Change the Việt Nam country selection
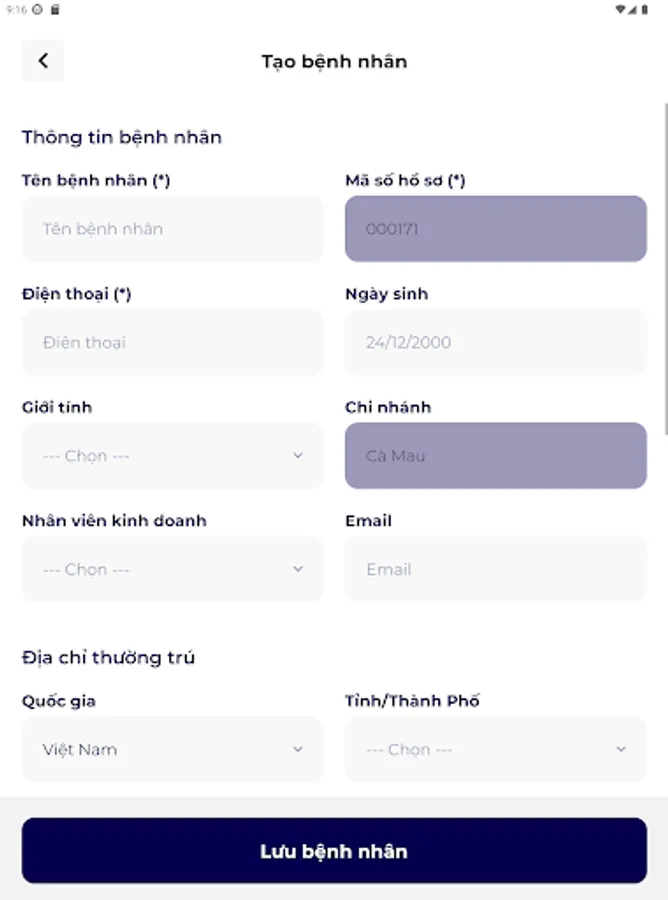 172,749
